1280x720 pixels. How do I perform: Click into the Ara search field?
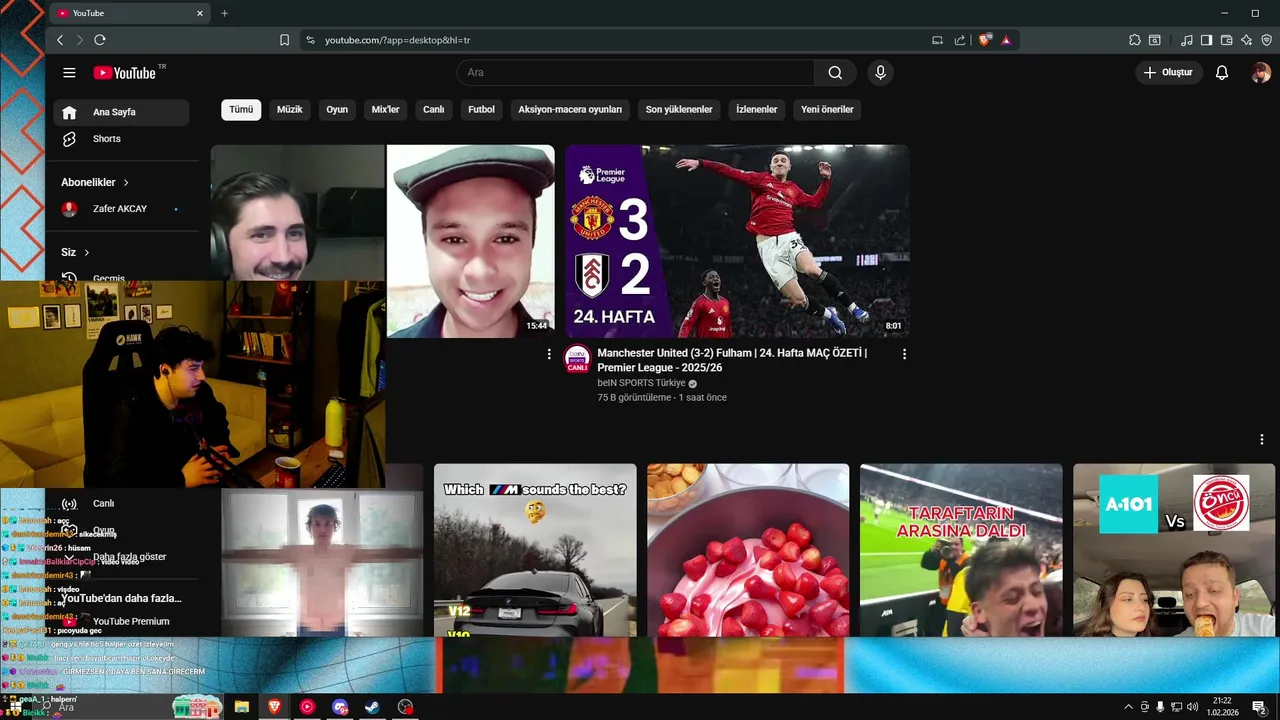[636, 72]
